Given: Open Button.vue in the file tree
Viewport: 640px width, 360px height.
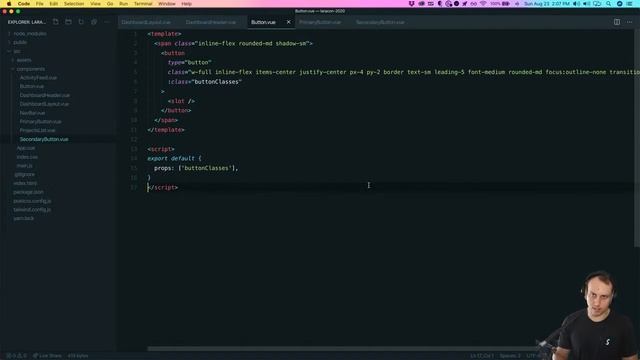Looking at the screenshot, I should (32, 87).
